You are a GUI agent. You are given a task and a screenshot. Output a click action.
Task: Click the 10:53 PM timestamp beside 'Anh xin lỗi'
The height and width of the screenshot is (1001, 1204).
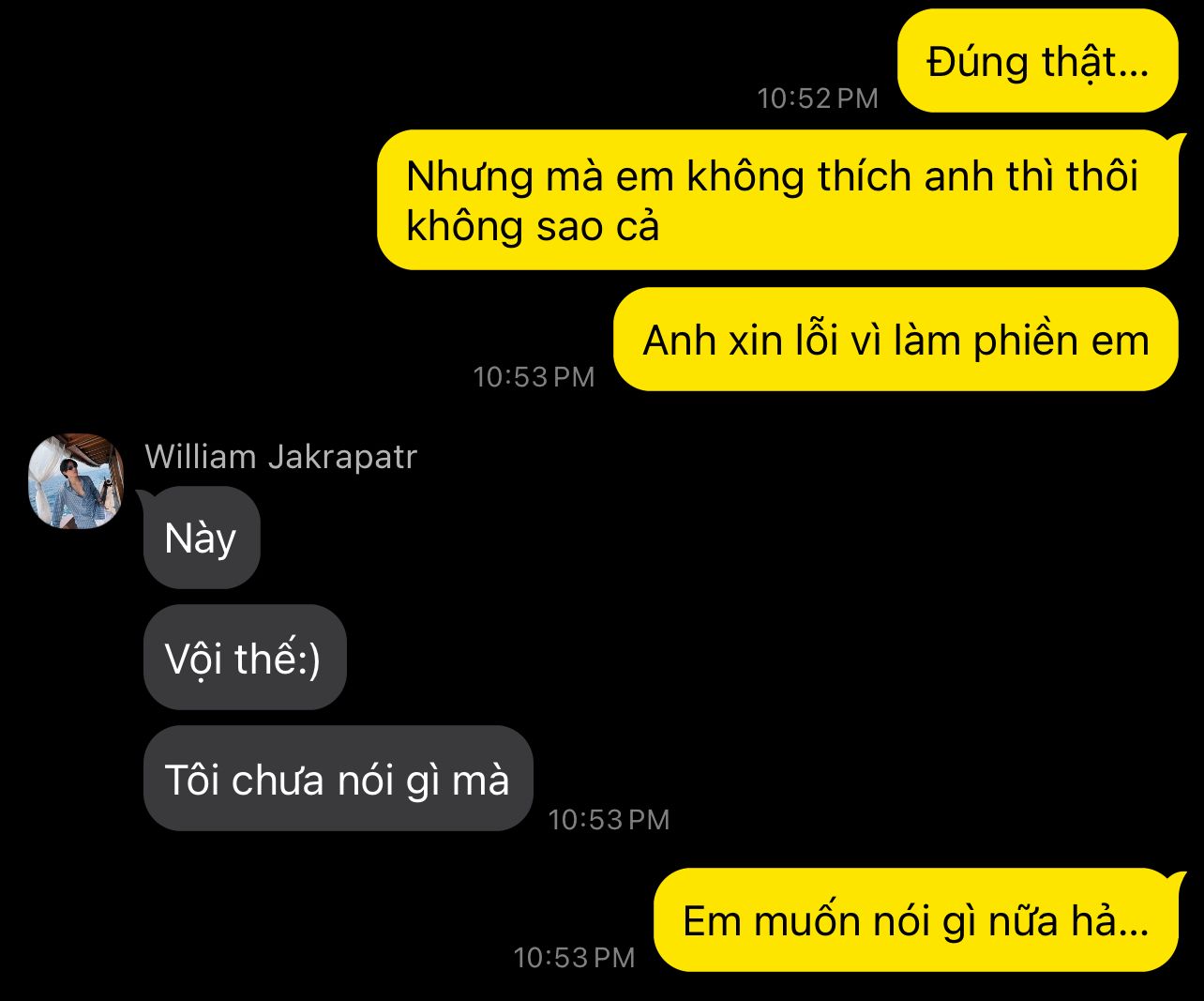coord(534,376)
